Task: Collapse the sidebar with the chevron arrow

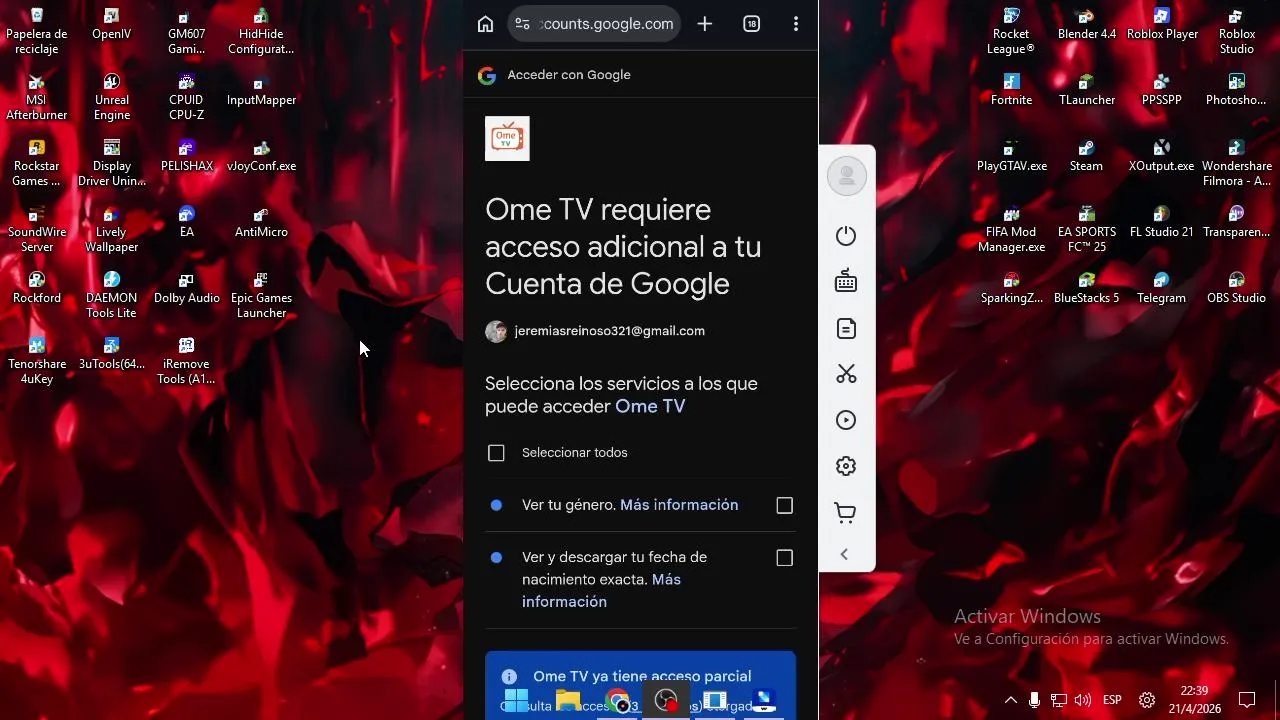Action: pos(844,554)
